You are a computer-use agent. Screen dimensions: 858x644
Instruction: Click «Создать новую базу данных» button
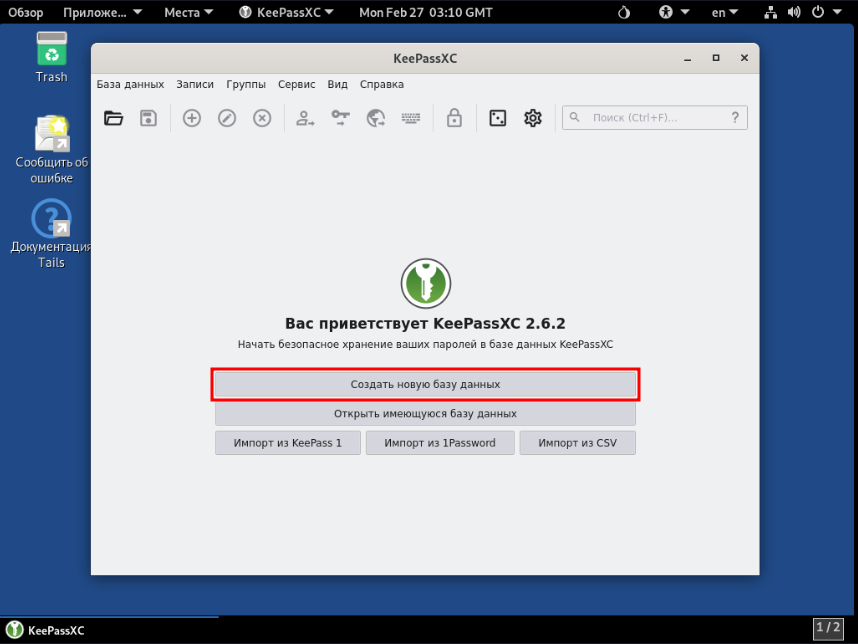coord(425,384)
